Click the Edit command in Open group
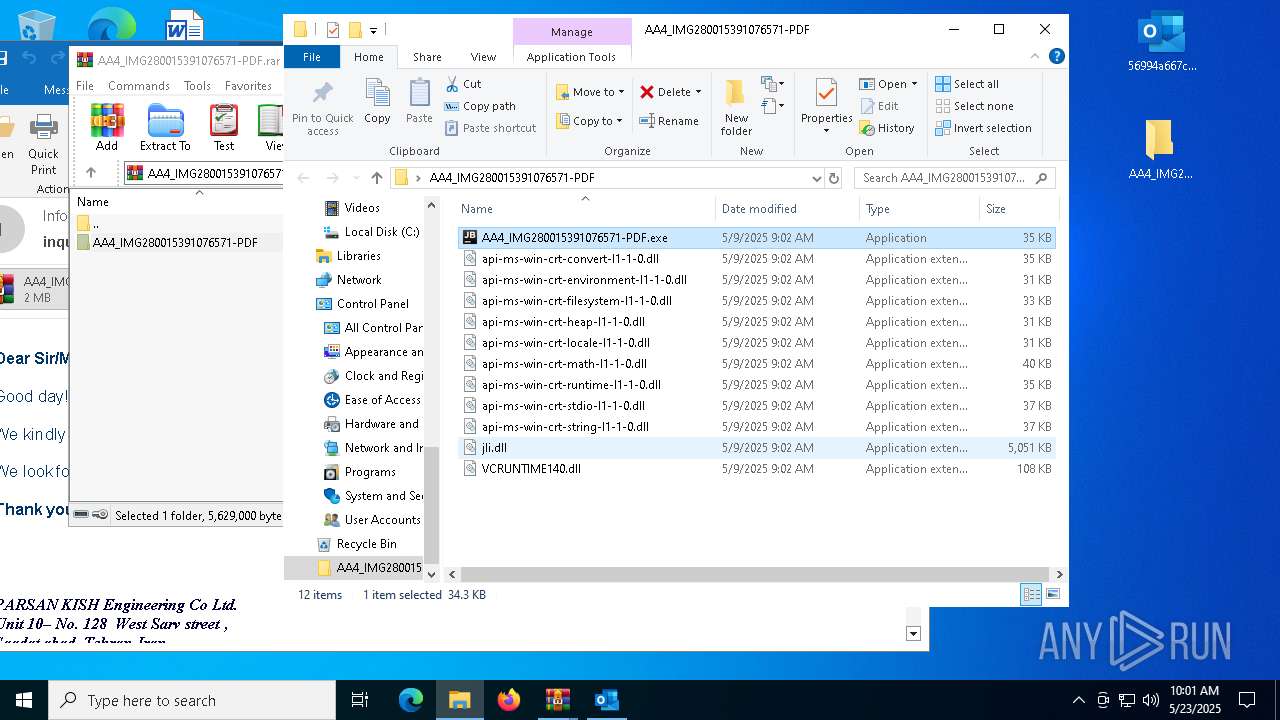This screenshot has height=720, width=1280. click(x=878, y=106)
